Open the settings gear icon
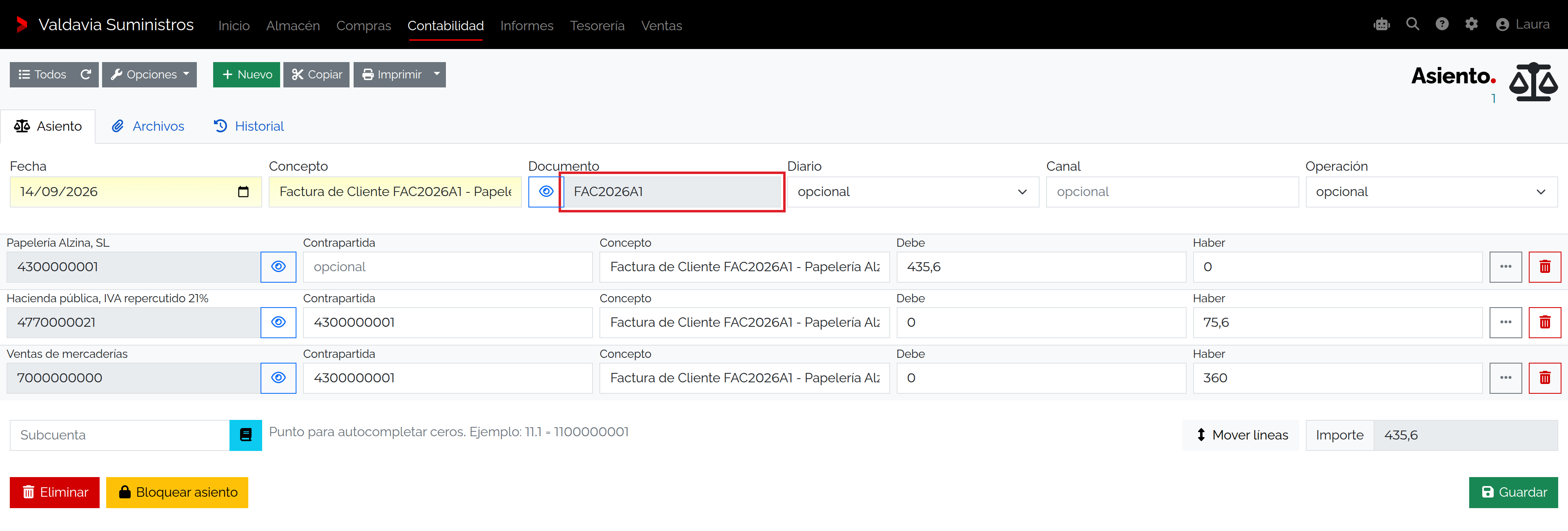This screenshot has width=1568, height=531. (1471, 25)
